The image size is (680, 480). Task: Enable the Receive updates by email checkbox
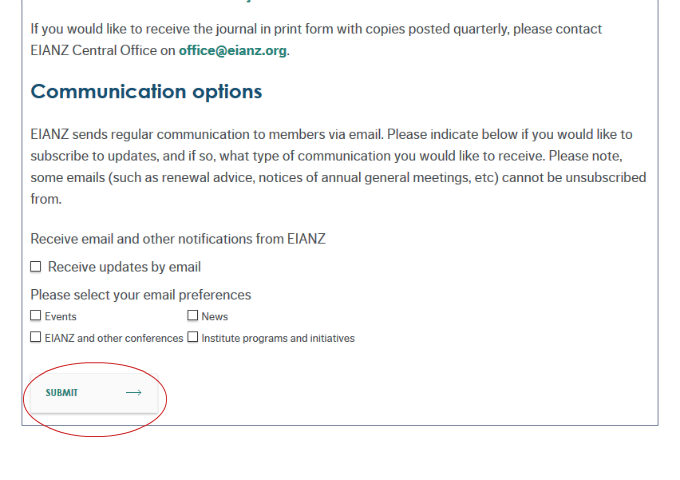coord(36,267)
